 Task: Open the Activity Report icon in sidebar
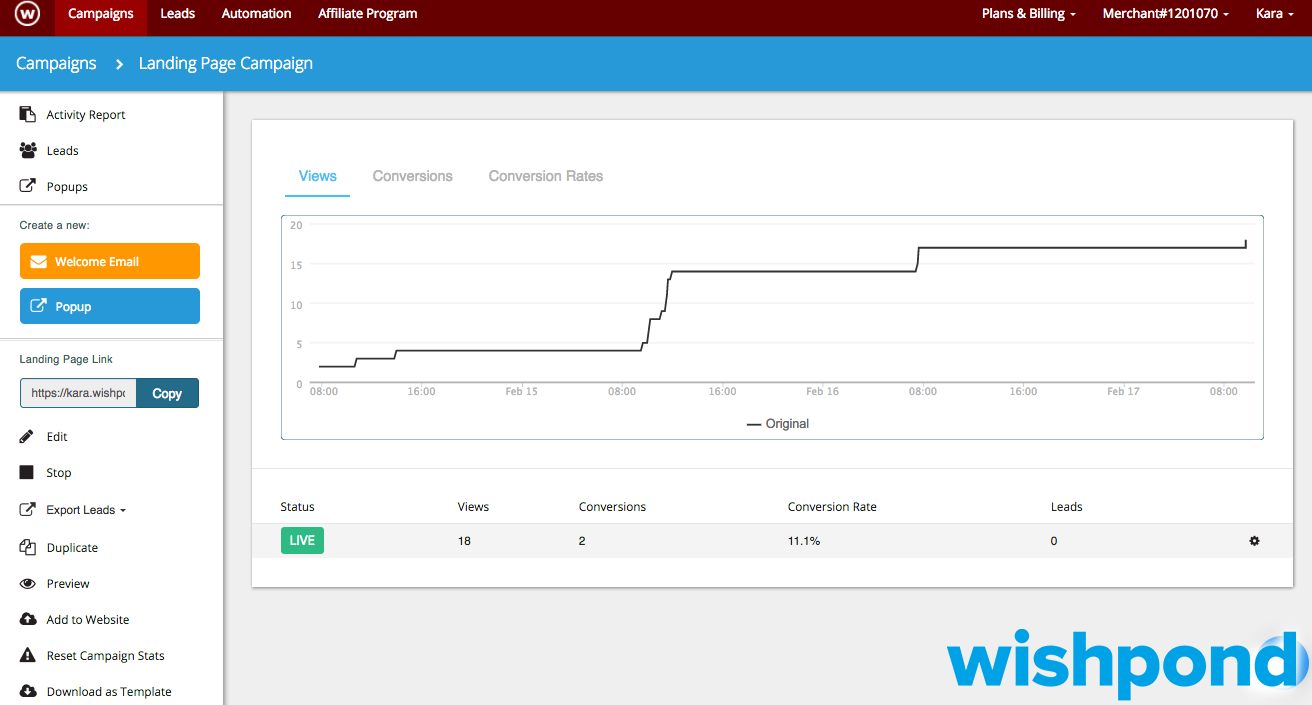pos(28,115)
